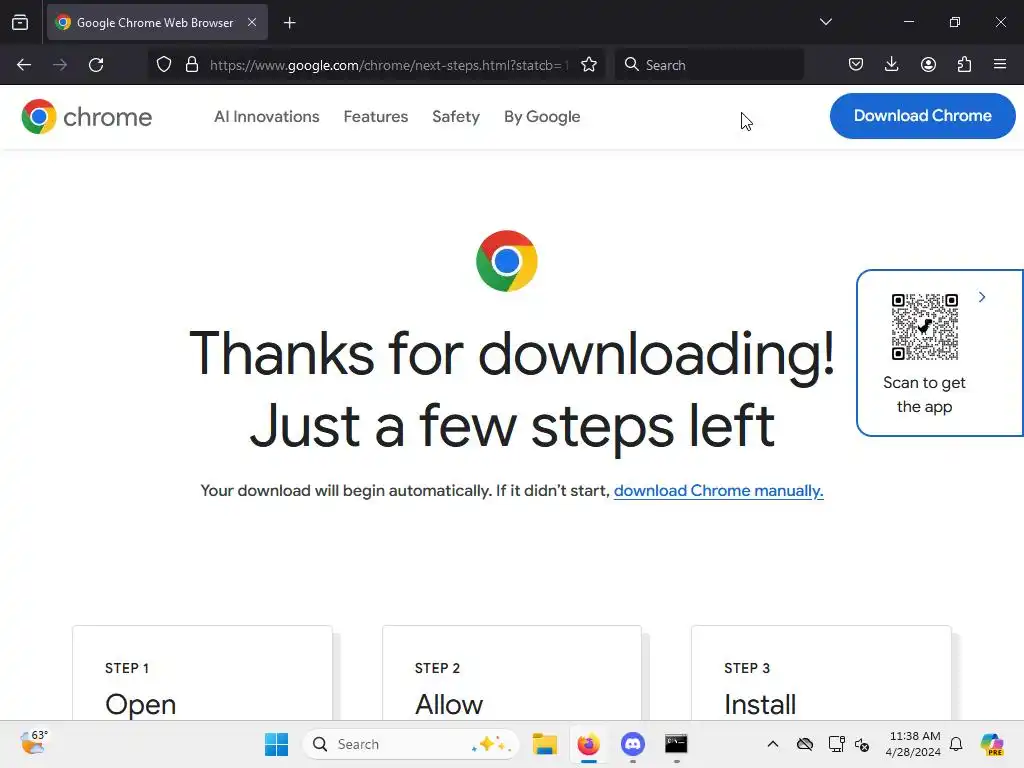The image size is (1024, 768).
Task: Click the chrome logo in page header
Action: click(86, 117)
